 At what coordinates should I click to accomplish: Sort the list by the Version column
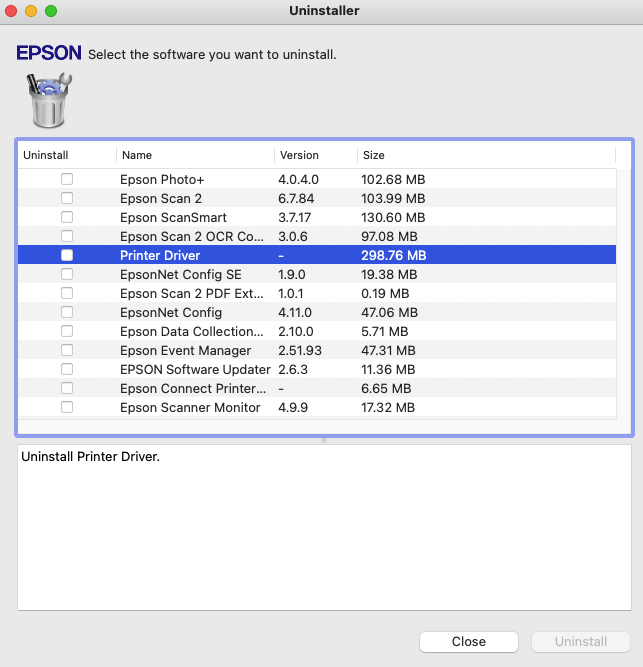click(x=316, y=155)
